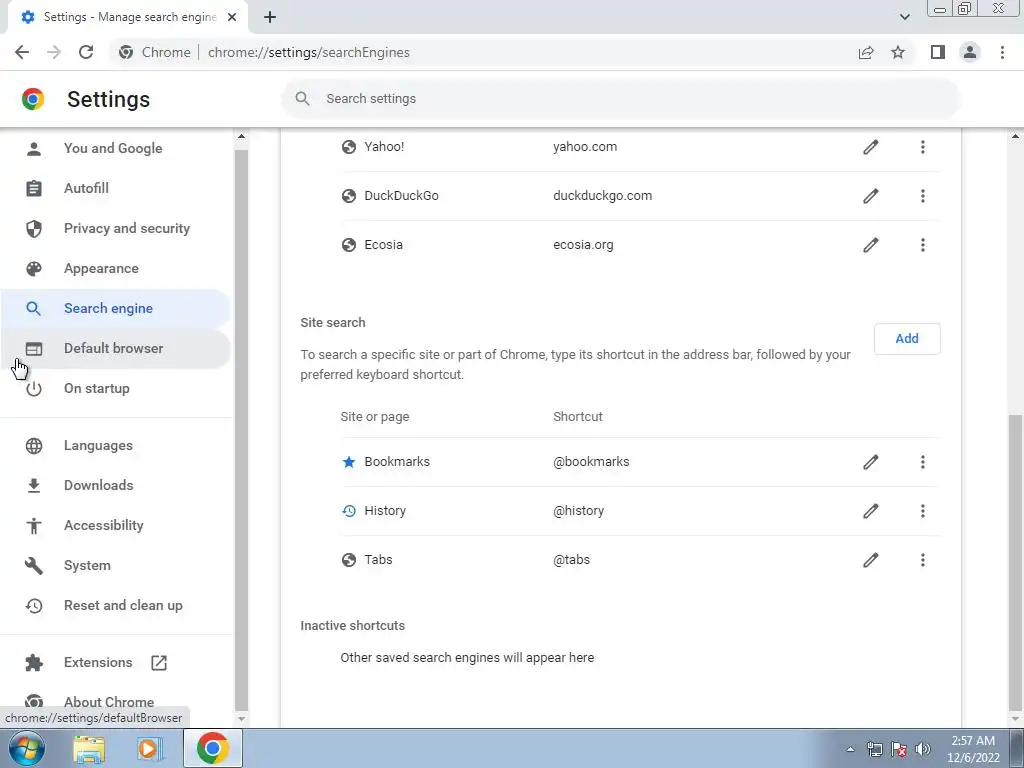Select the @tabs shortcut text
Viewport: 1024px width, 768px height.
[x=571, y=560]
